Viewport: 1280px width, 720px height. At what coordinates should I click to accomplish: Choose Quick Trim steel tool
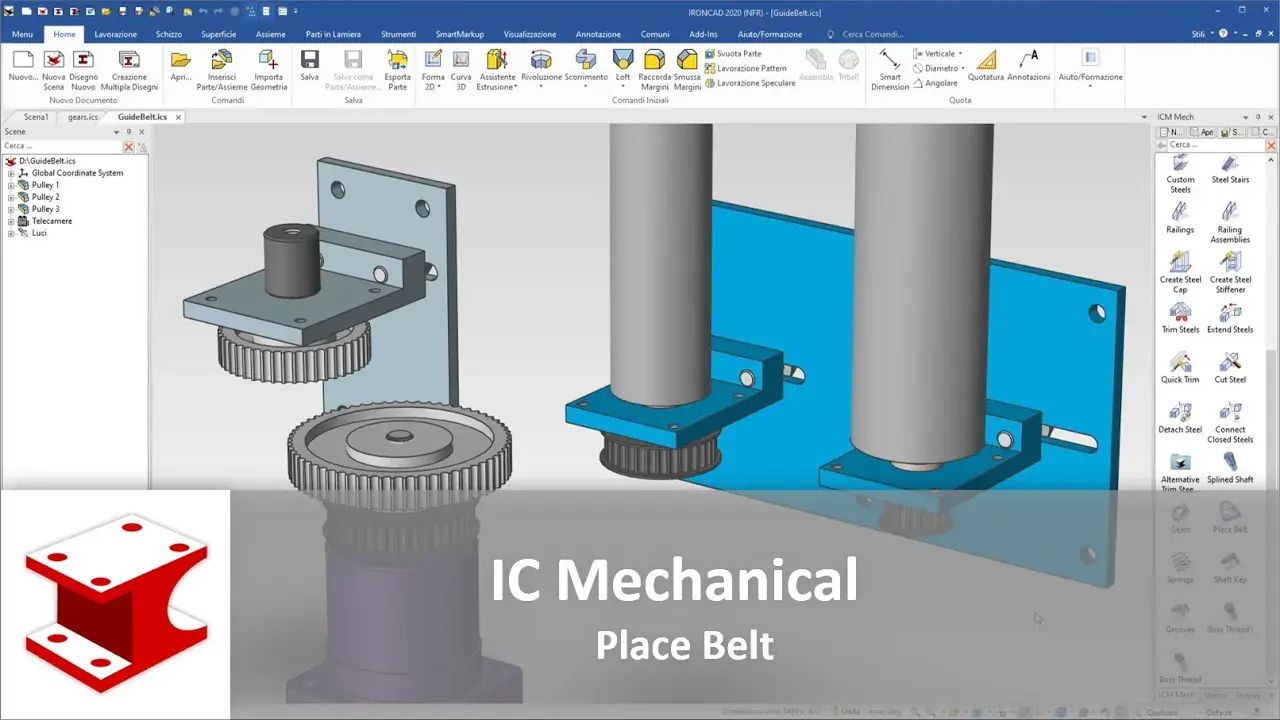(1180, 367)
